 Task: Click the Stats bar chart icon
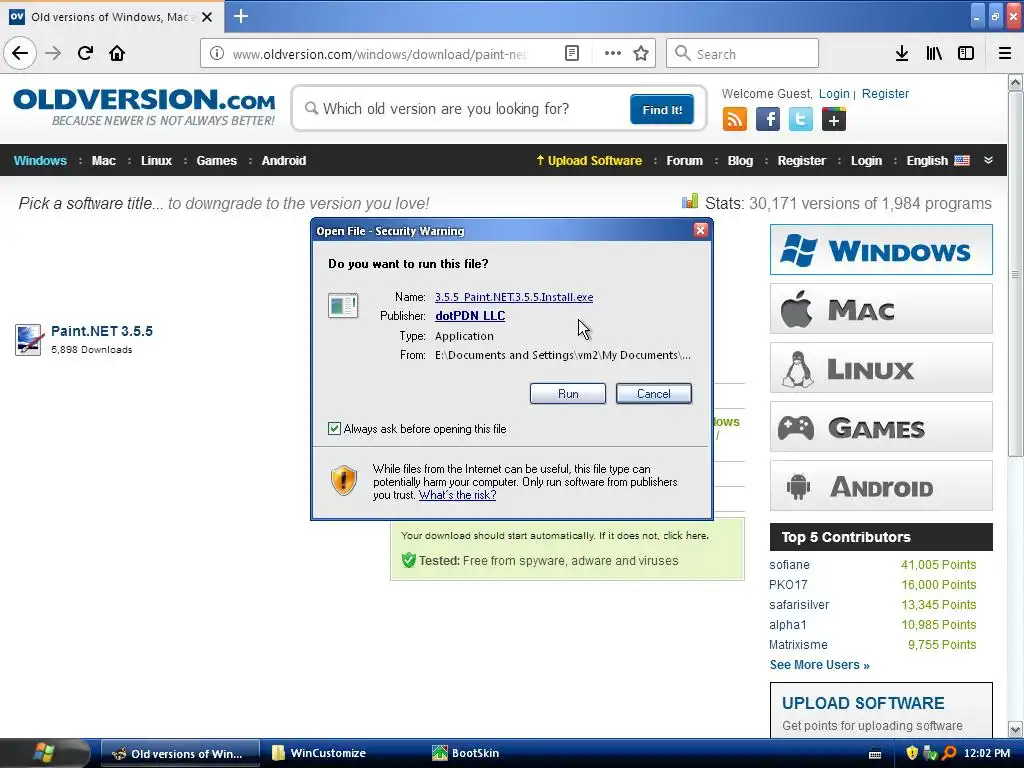(x=690, y=201)
